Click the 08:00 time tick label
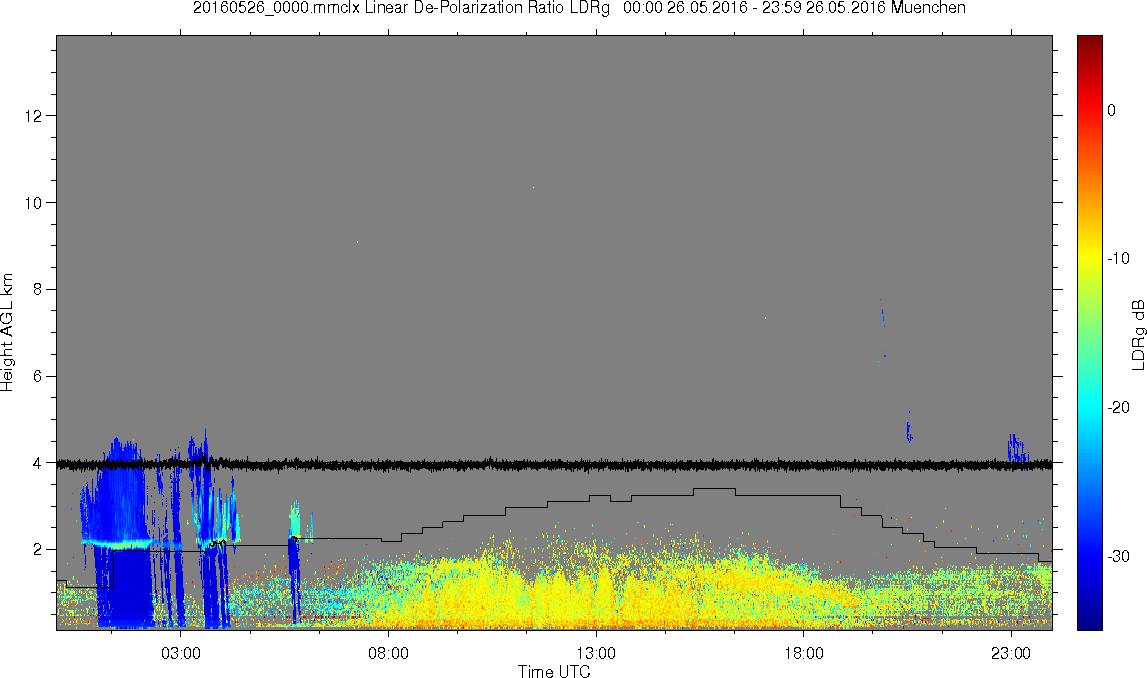Image resolution: width=1147 pixels, height=678 pixels. pyautogui.click(x=388, y=653)
